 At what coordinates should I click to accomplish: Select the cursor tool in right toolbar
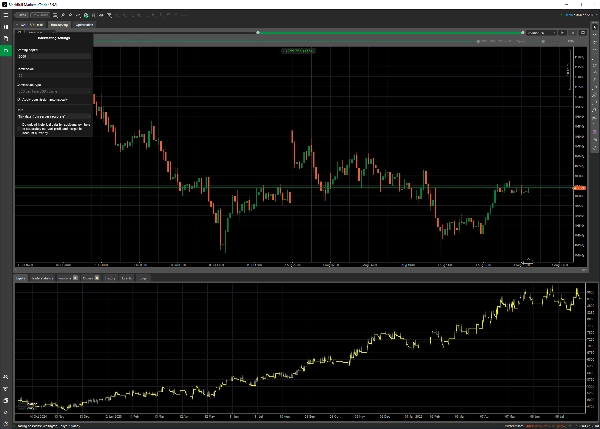tap(595, 27)
